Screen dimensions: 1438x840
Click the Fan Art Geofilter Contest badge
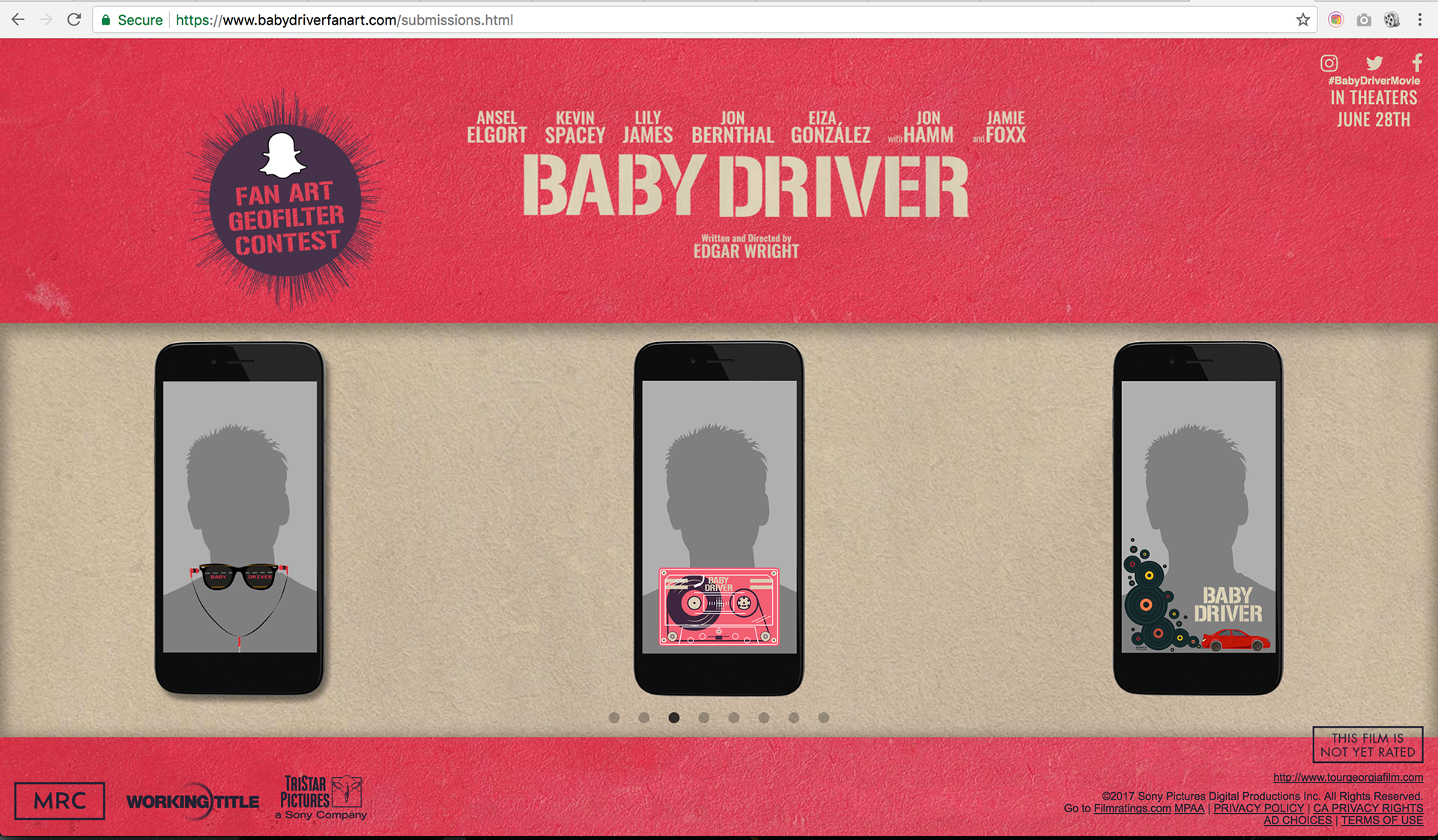285,201
